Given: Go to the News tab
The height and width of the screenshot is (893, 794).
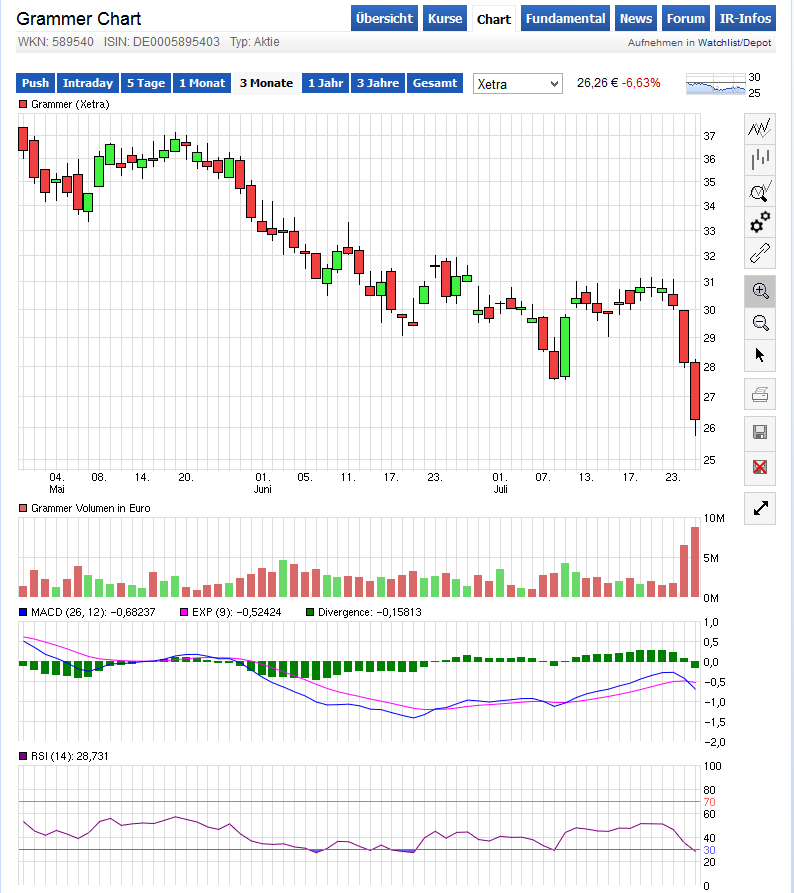Looking at the screenshot, I should click(636, 18).
